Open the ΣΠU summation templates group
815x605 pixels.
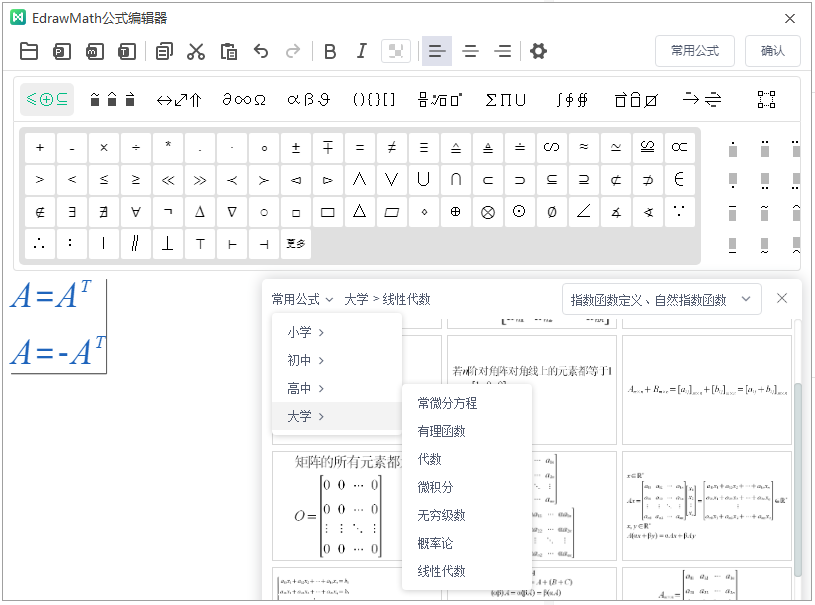click(x=505, y=99)
